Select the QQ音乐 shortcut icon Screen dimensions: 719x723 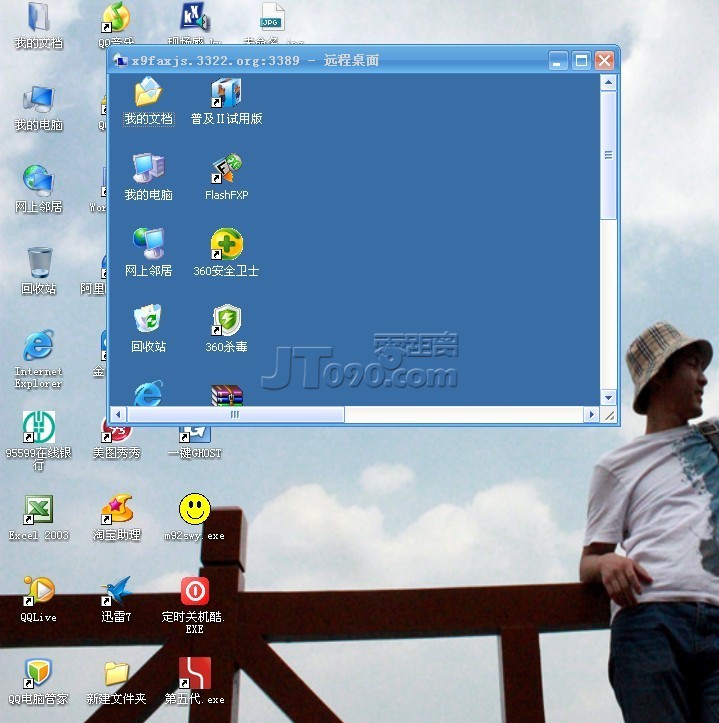click(117, 24)
